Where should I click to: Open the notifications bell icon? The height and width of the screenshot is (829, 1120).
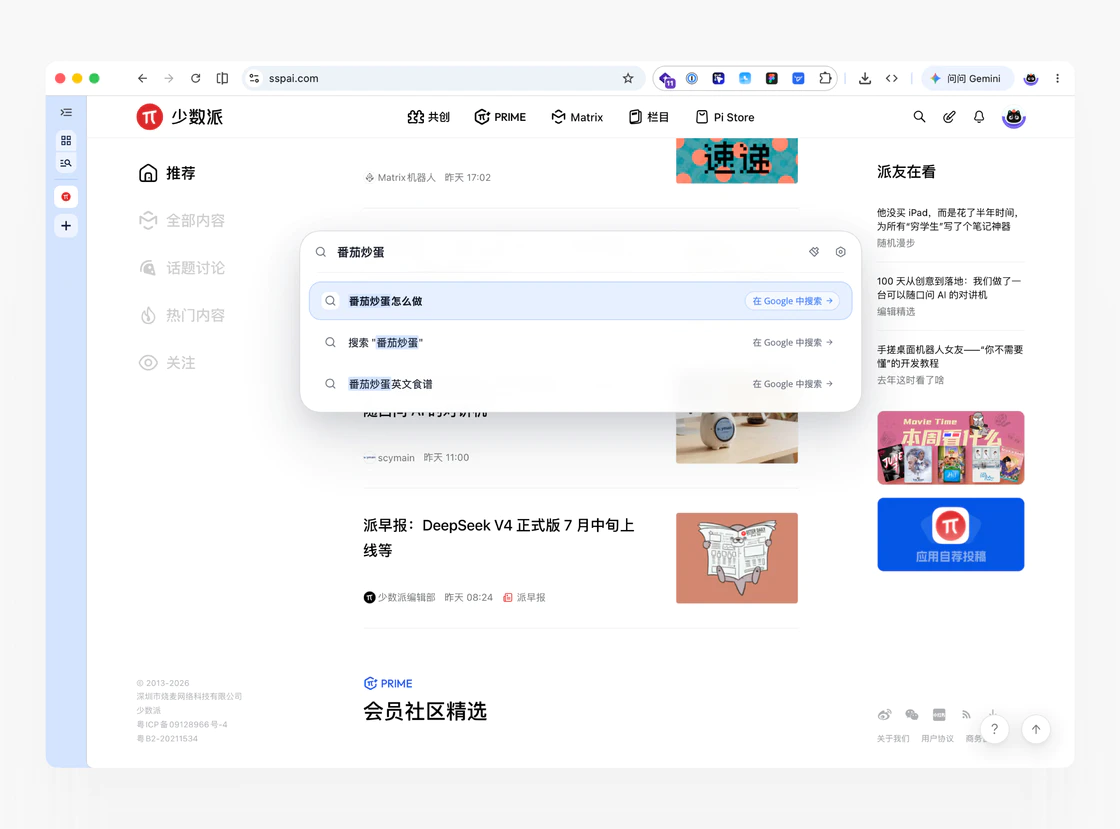[979, 117]
